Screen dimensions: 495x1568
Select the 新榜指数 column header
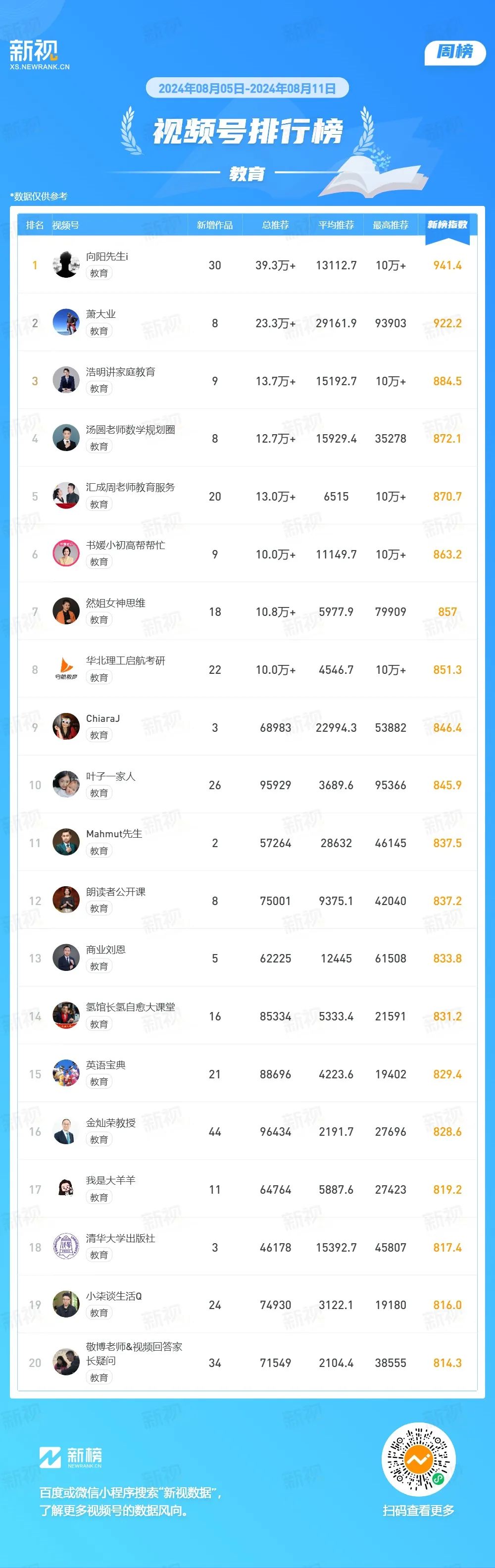(447, 225)
